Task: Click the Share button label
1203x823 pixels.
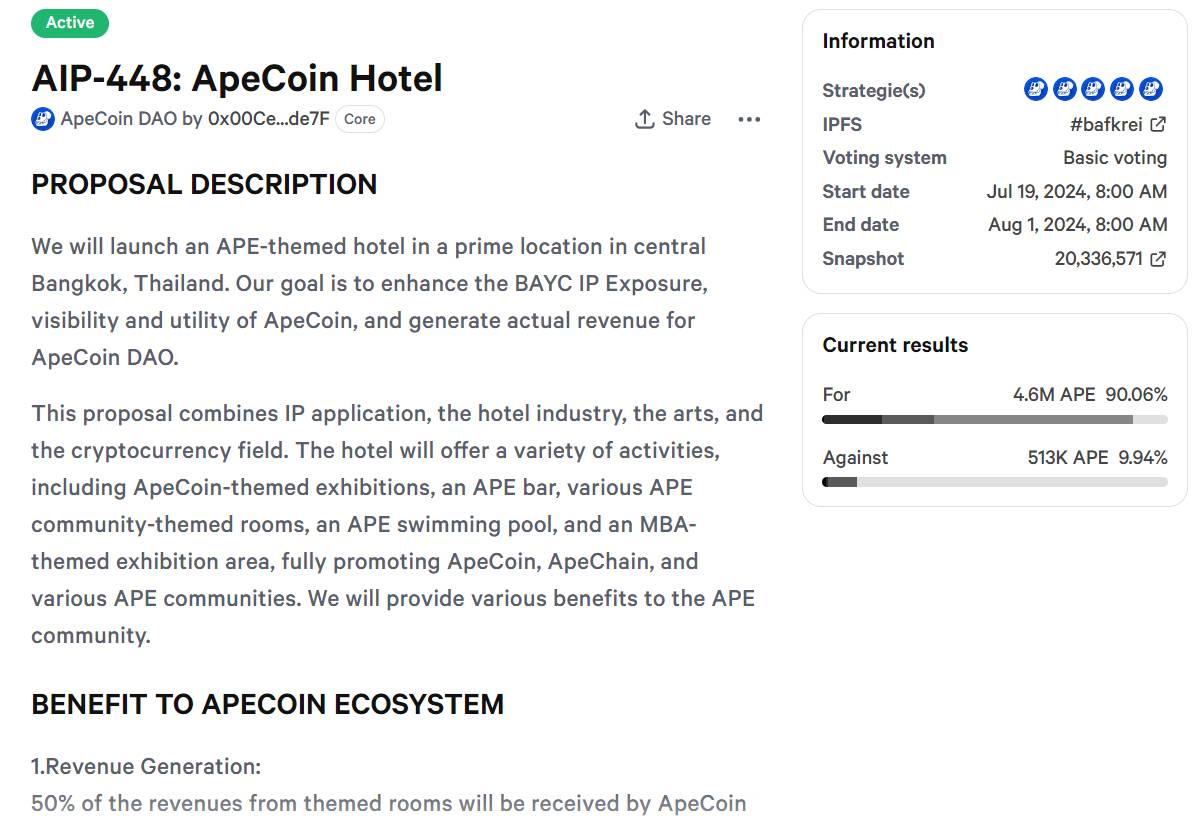Action: pyautogui.click(x=686, y=119)
